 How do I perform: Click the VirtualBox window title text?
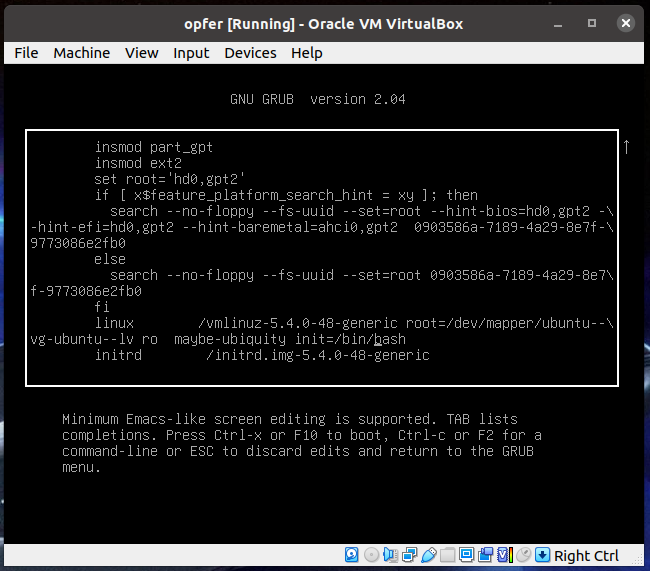pos(323,24)
